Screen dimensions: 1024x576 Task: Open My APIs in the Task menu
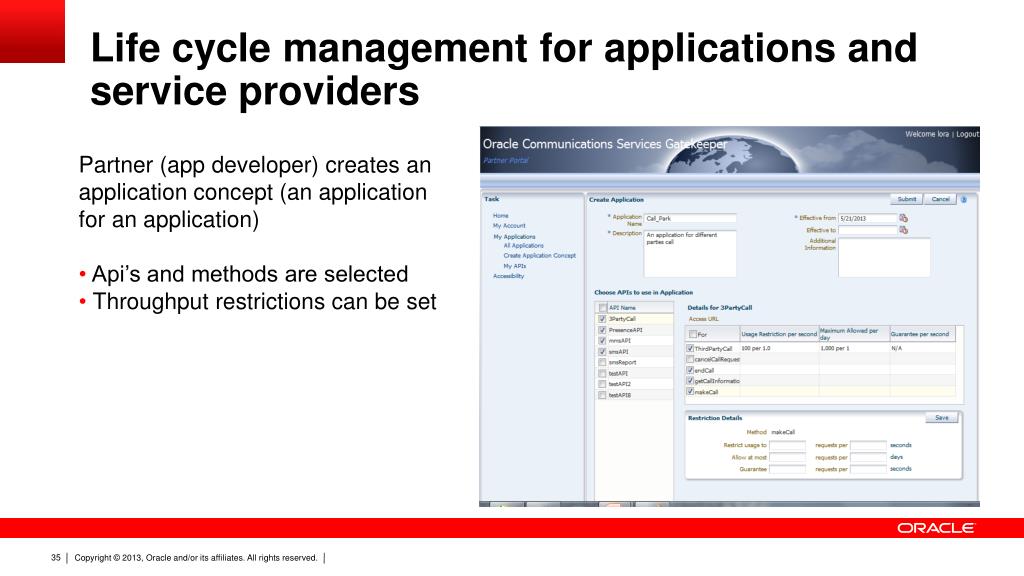click(x=514, y=266)
